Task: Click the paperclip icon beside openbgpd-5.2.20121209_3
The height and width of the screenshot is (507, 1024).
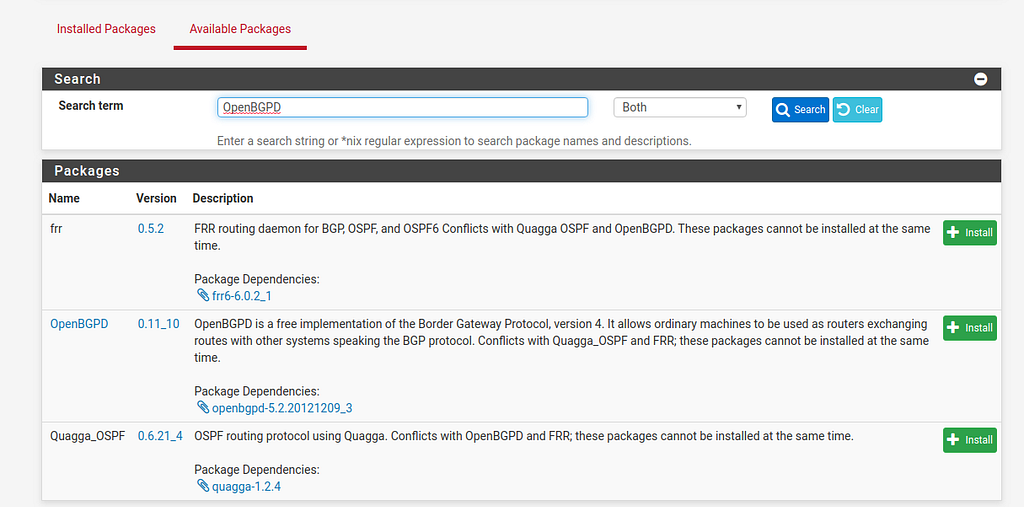Action: tap(202, 408)
